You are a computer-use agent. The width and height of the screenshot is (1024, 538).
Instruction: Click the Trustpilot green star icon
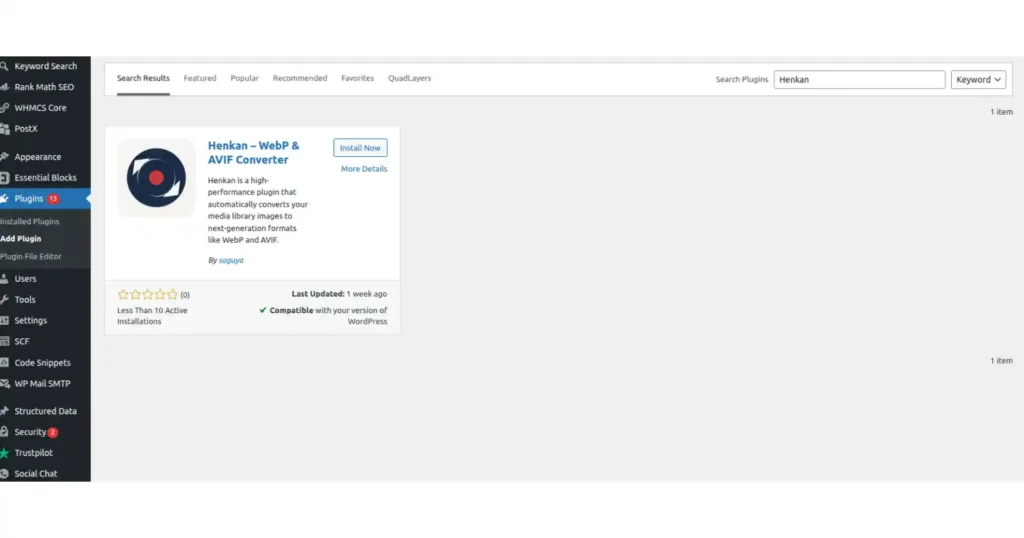(x=4, y=453)
